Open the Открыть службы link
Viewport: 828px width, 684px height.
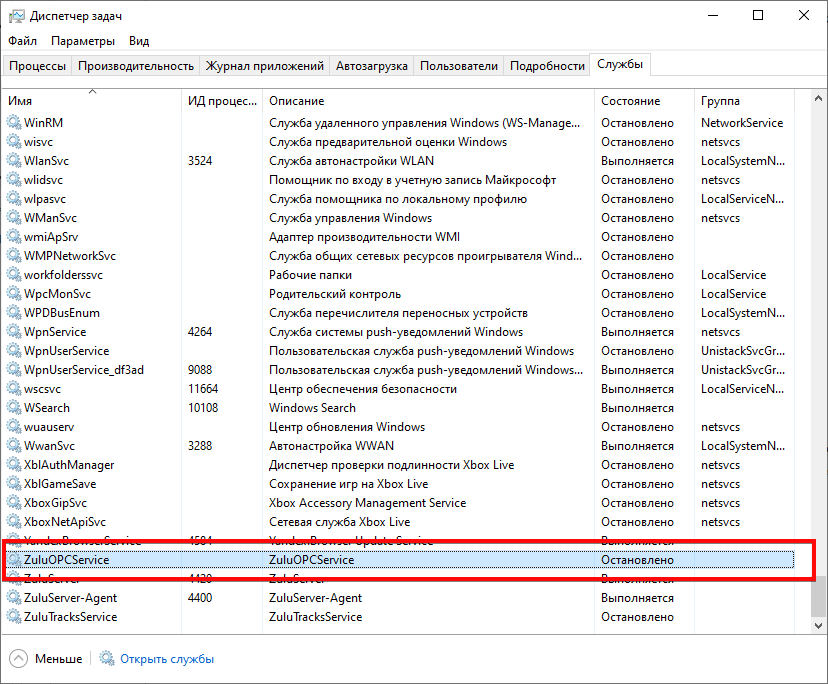click(x=167, y=659)
